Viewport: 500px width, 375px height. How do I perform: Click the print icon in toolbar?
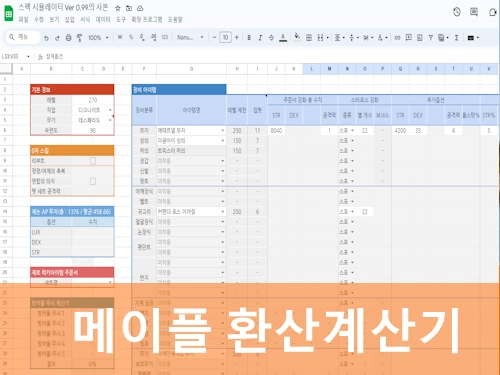68,38
